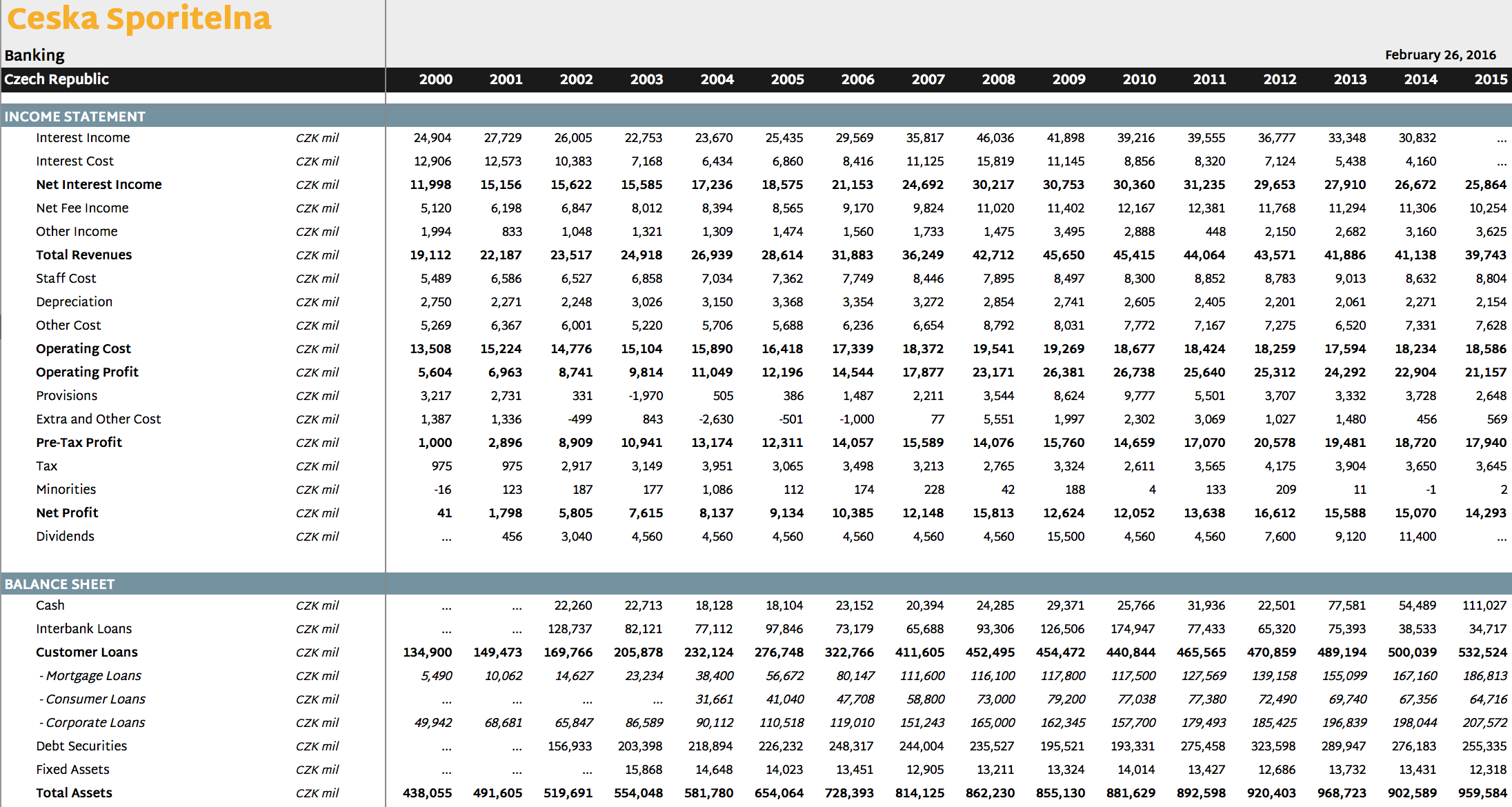Select Minorities value 1,086

(717, 490)
